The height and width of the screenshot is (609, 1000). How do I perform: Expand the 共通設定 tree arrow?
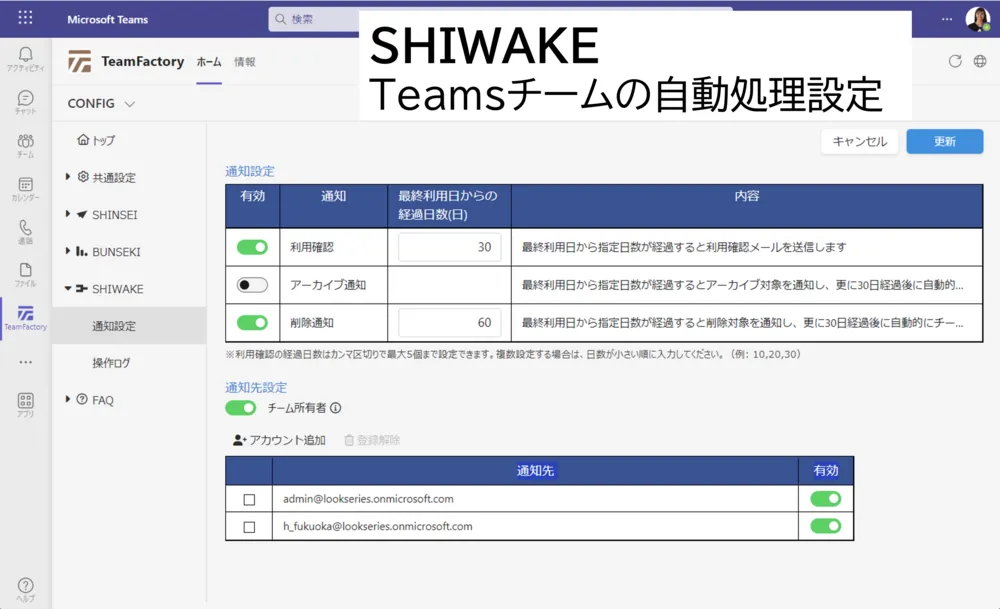point(68,177)
